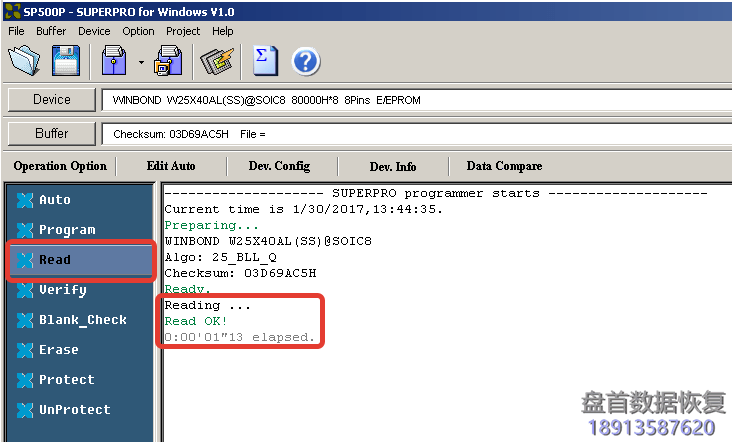
Task: Open the Dev. Config tab
Action: coord(279,166)
